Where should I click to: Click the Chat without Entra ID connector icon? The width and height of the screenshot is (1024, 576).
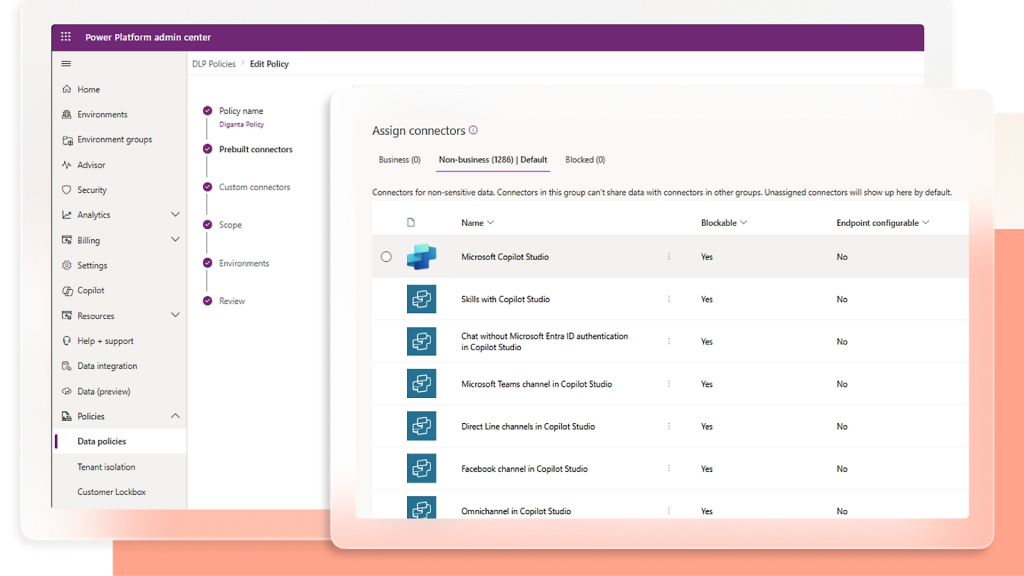coord(421,342)
